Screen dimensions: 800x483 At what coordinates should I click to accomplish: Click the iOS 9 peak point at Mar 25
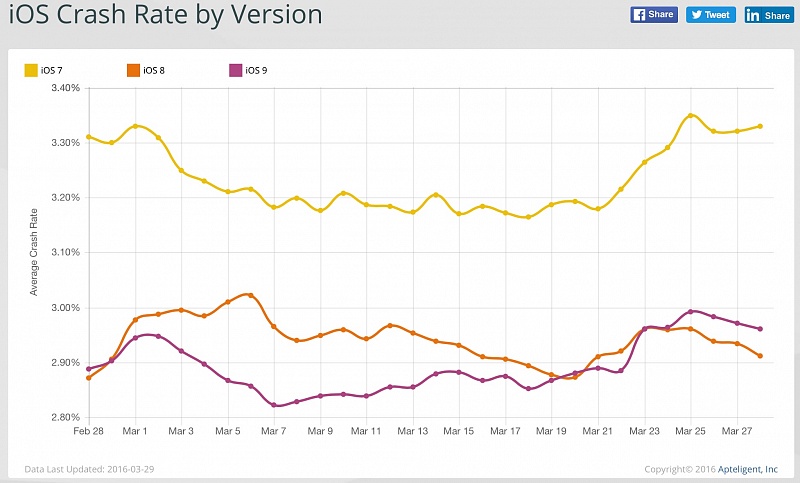tap(691, 311)
